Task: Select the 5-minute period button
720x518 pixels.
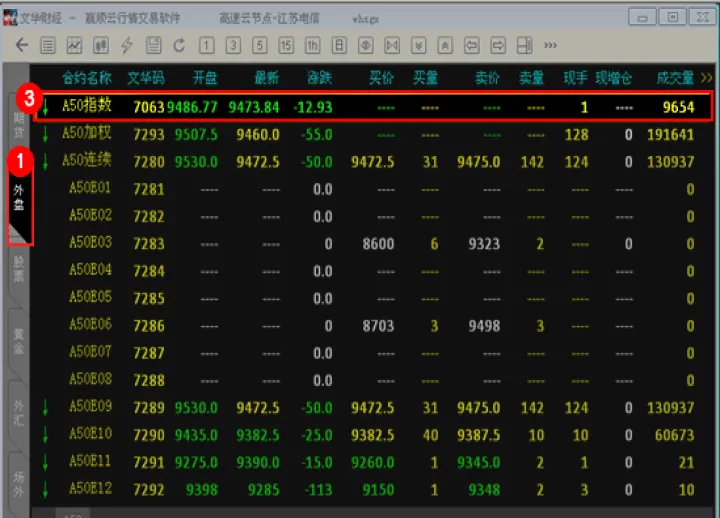Action: pos(259,45)
